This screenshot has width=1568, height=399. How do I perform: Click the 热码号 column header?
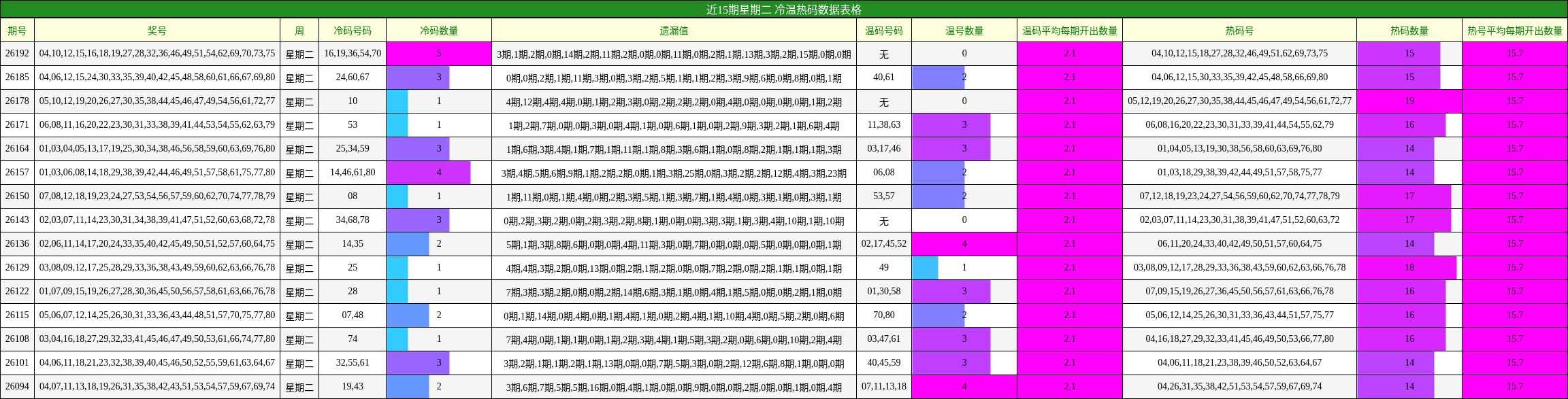pos(1239,31)
